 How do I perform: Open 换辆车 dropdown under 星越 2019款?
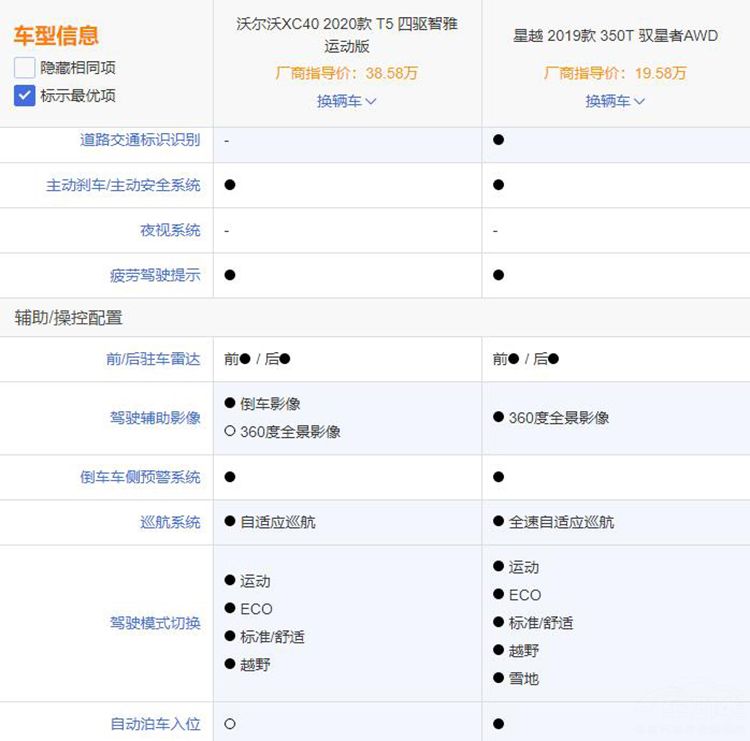click(615, 101)
